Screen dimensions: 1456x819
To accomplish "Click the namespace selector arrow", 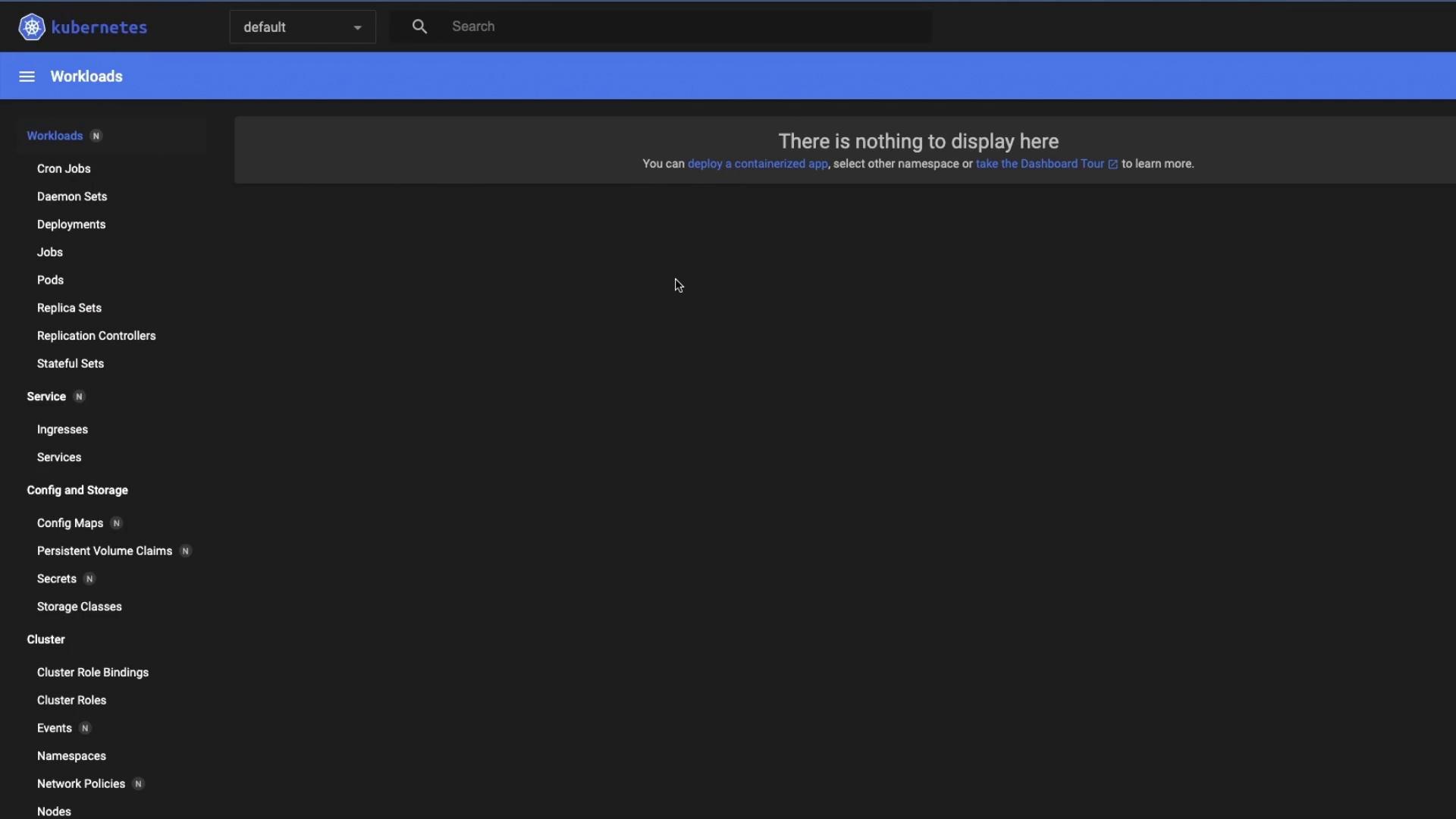I will [357, 28].
